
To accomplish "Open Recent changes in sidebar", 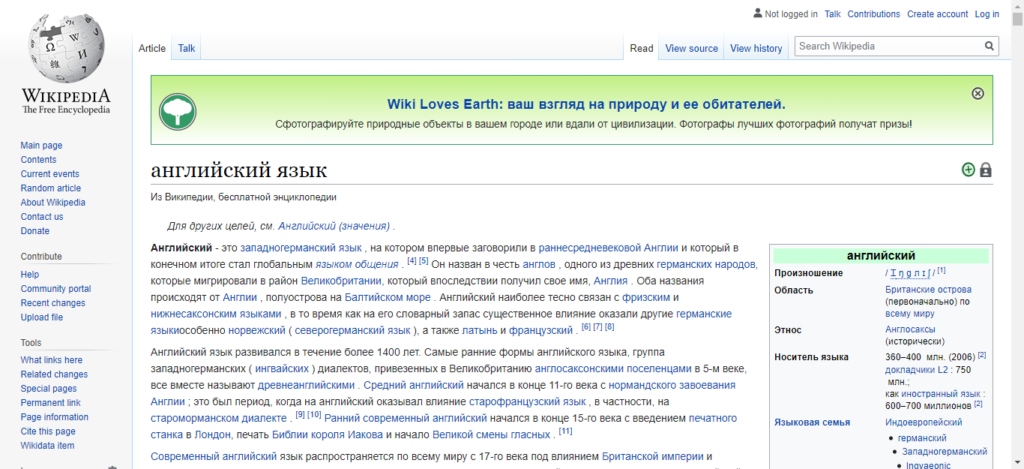I will coord(52,303).
